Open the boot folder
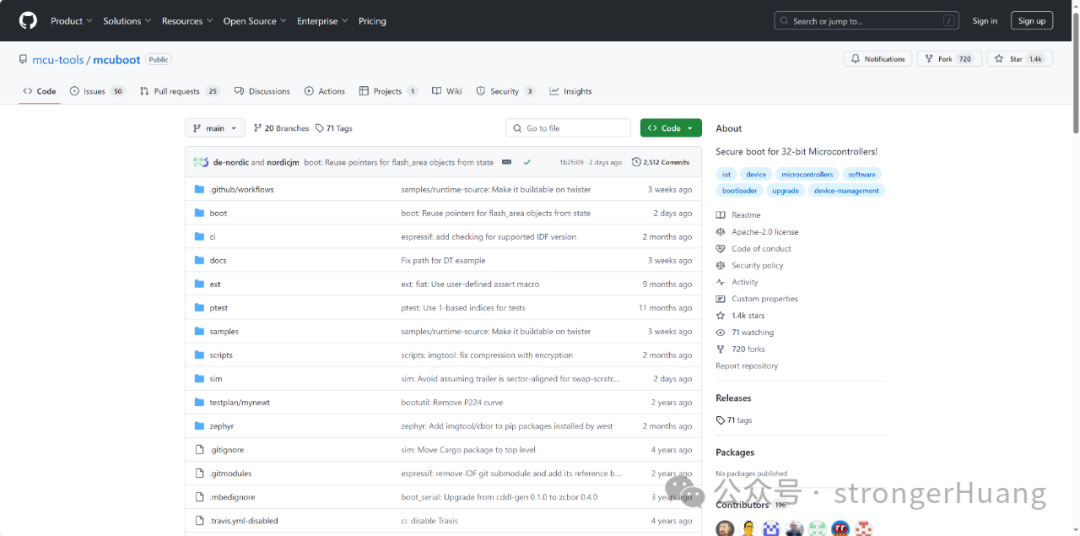Screen dimensions: 1080x536 (218, 214)
